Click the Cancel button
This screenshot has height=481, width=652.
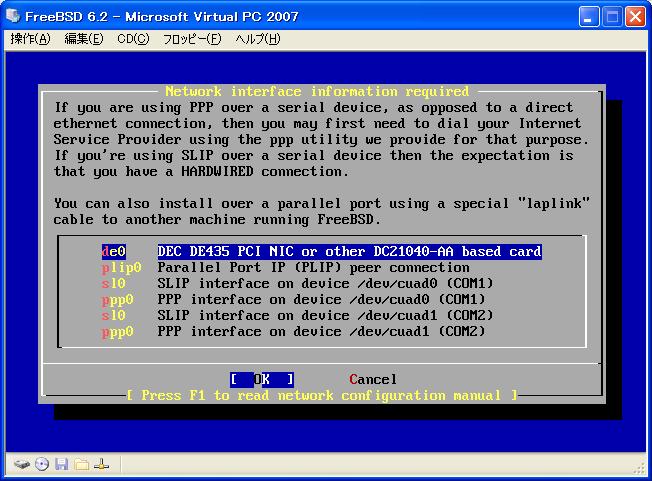(x=373, y=379)
